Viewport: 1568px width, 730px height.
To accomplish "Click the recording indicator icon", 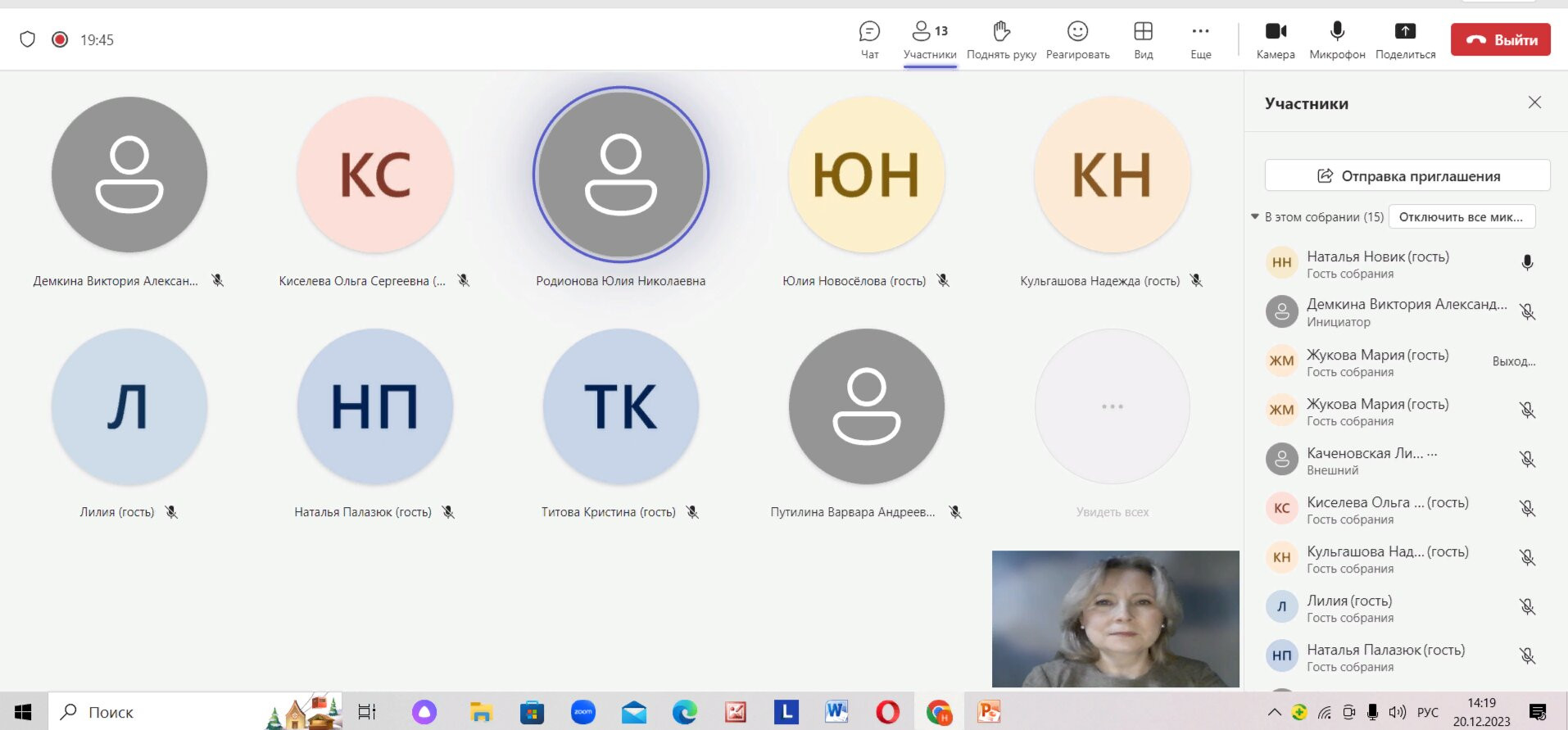I will pos(60,39).
